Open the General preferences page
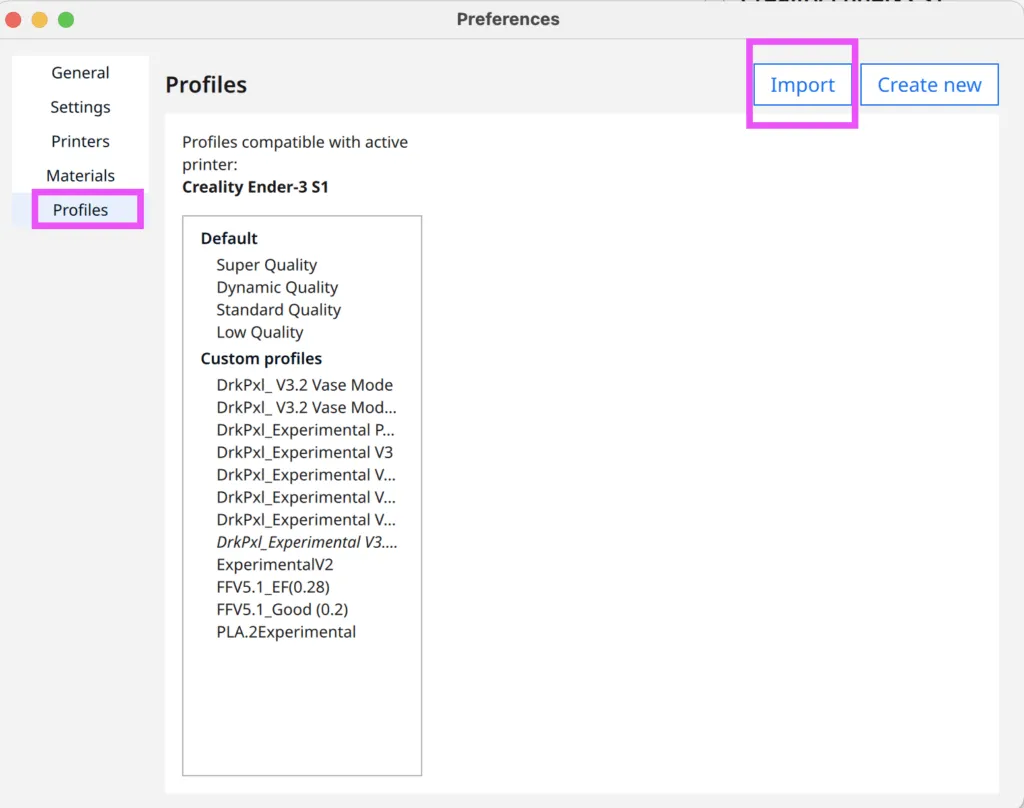This screenshot has height=808, width=1024. [x=80, y=73]
